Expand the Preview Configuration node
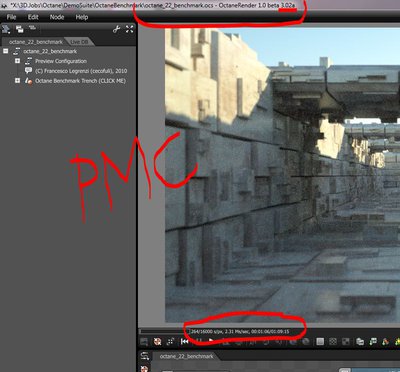The image size is (400, 372). point(17,61)
